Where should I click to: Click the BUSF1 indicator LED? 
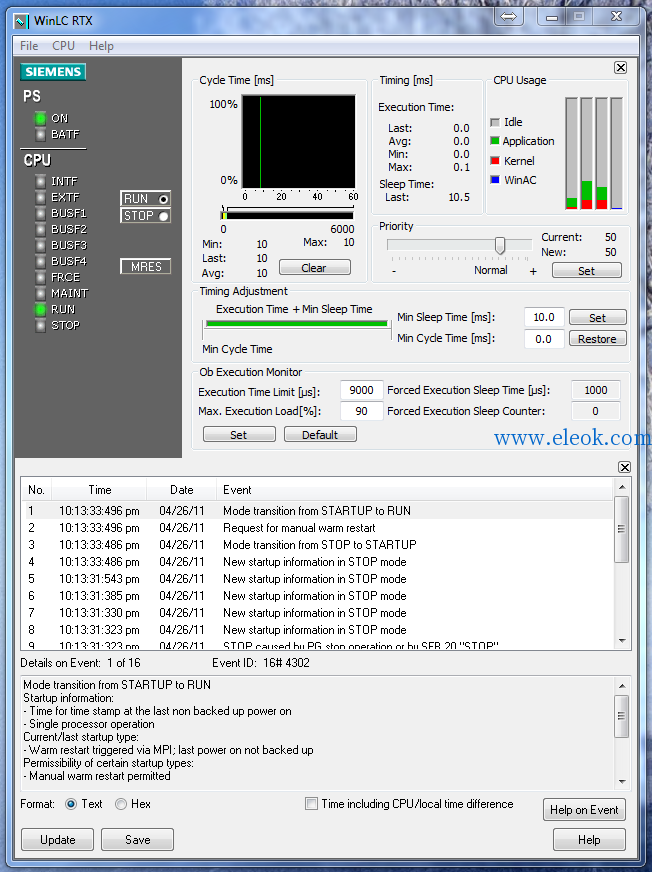pos(40,214)
